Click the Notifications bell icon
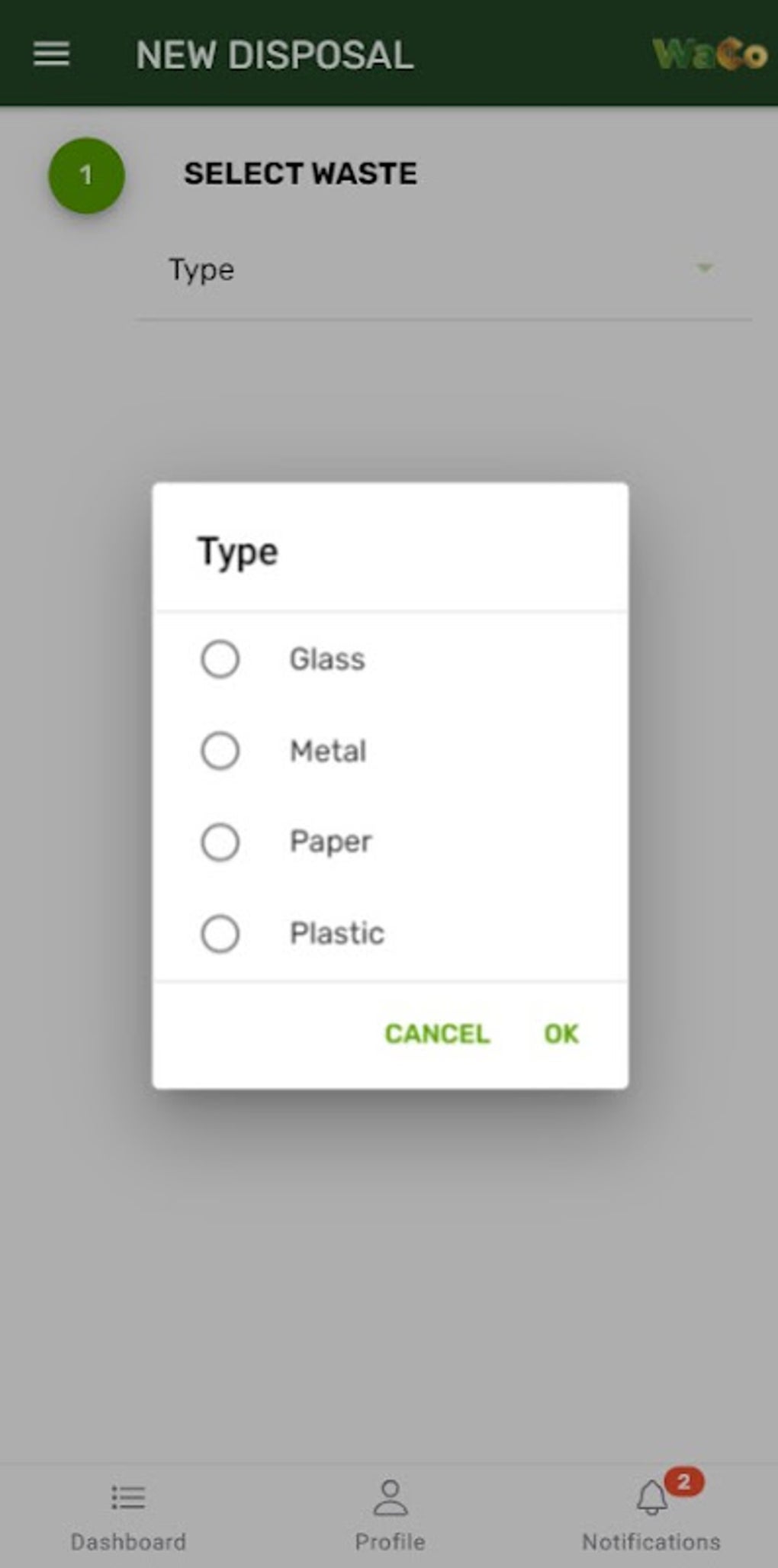The image size is (778, 1568). pyautogui.click(x=651, y=1499)
